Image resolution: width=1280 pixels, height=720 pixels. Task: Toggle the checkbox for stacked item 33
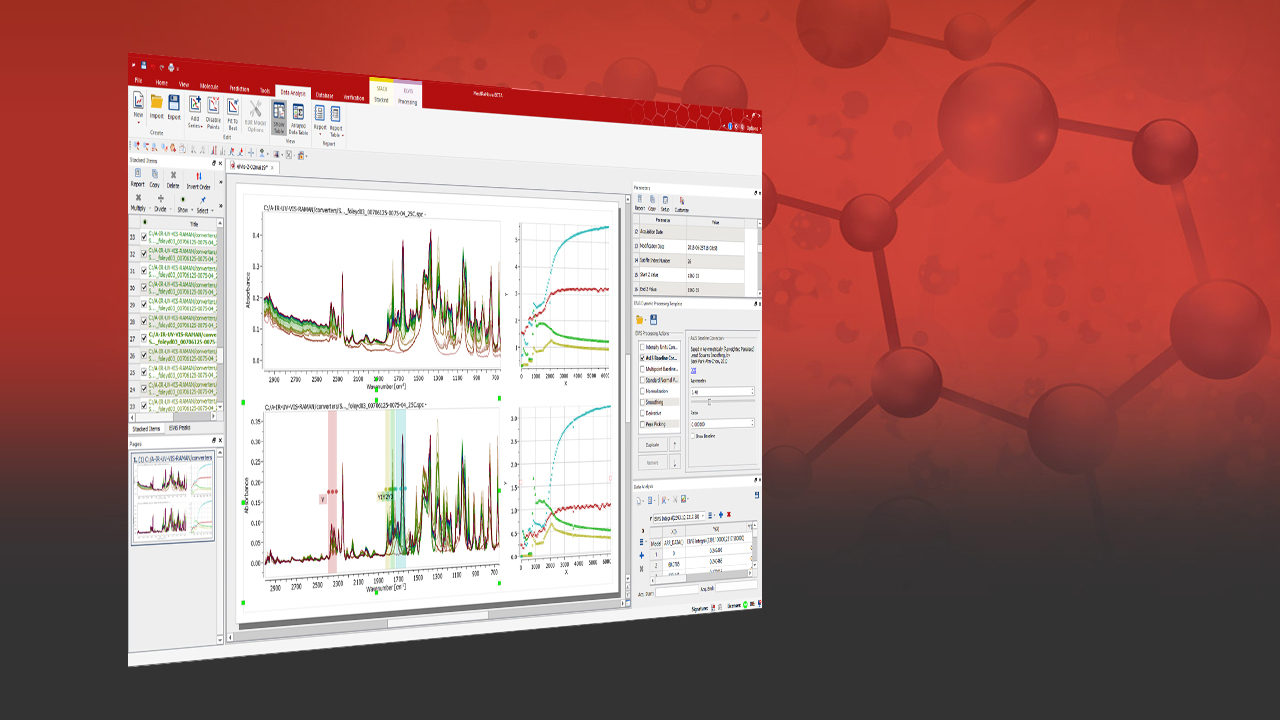[x=144, y=238]
